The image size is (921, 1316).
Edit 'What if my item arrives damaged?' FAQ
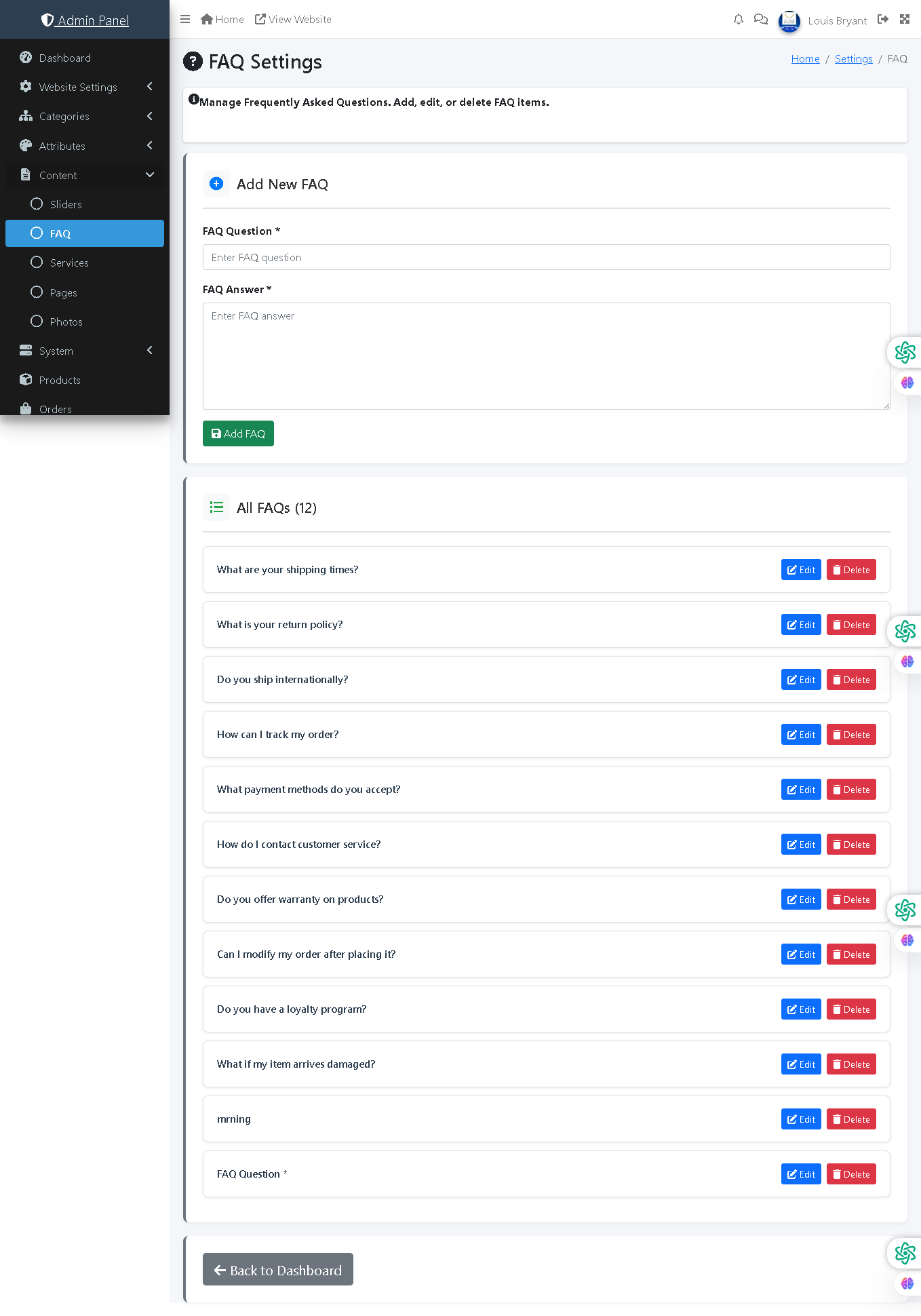[801, 1064]
